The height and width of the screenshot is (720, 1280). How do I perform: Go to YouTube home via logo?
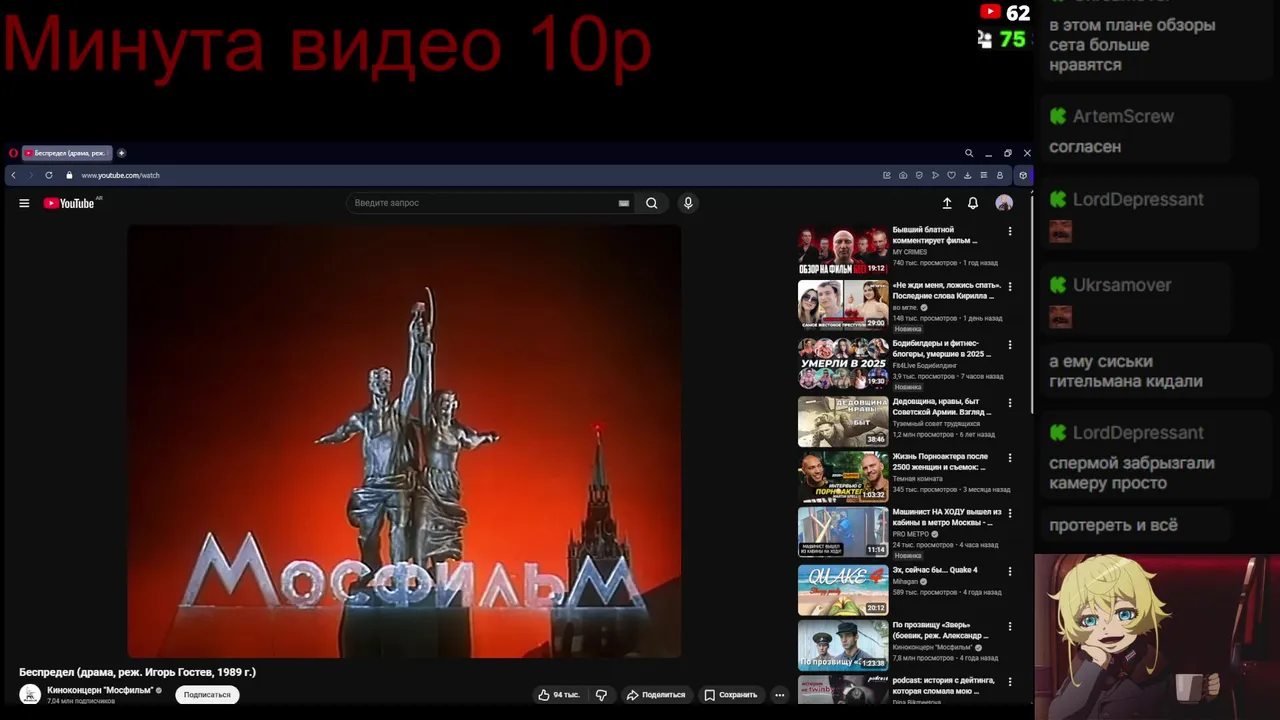(x=70, y=203)
